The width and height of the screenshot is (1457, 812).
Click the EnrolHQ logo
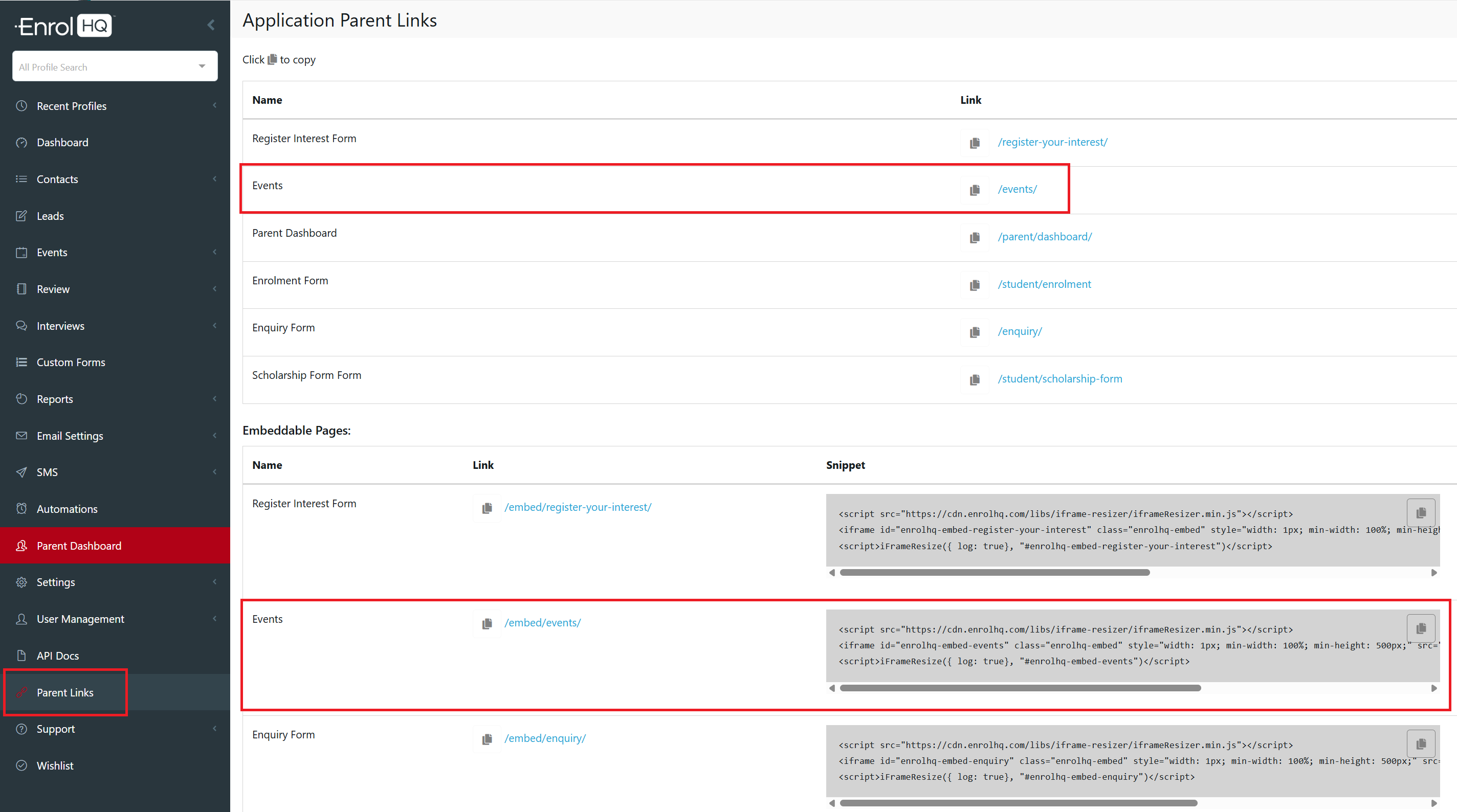tap(64, 26)
